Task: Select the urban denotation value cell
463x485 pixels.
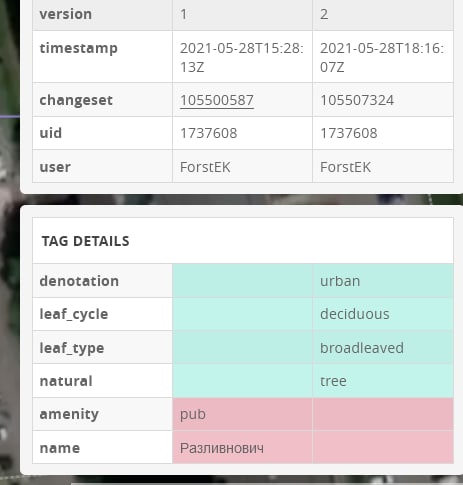Action: point(383,281)
